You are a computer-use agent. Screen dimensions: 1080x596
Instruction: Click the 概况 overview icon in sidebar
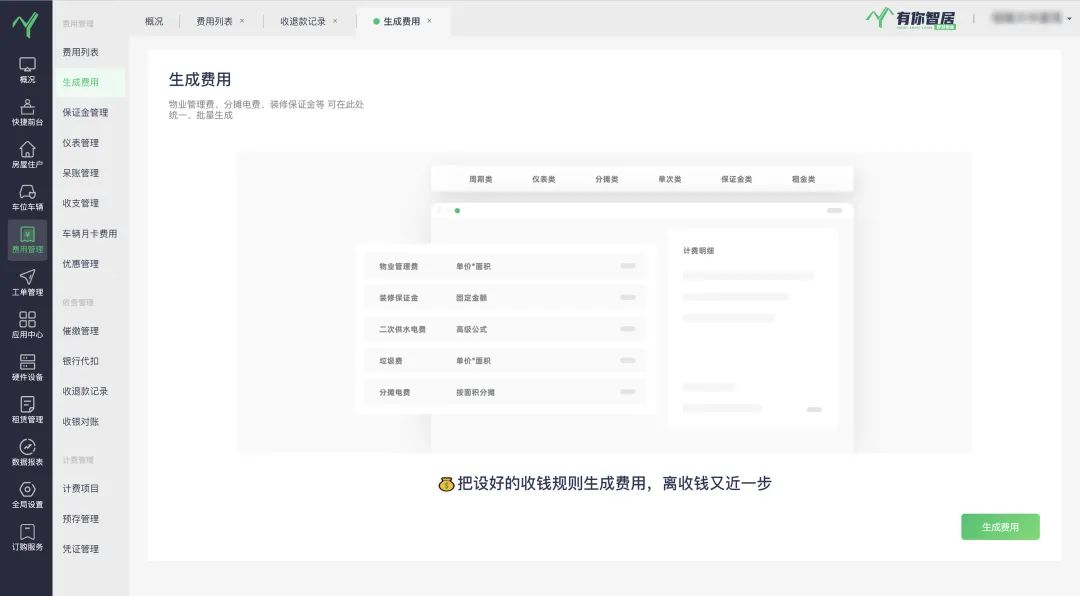click(27, 64)
